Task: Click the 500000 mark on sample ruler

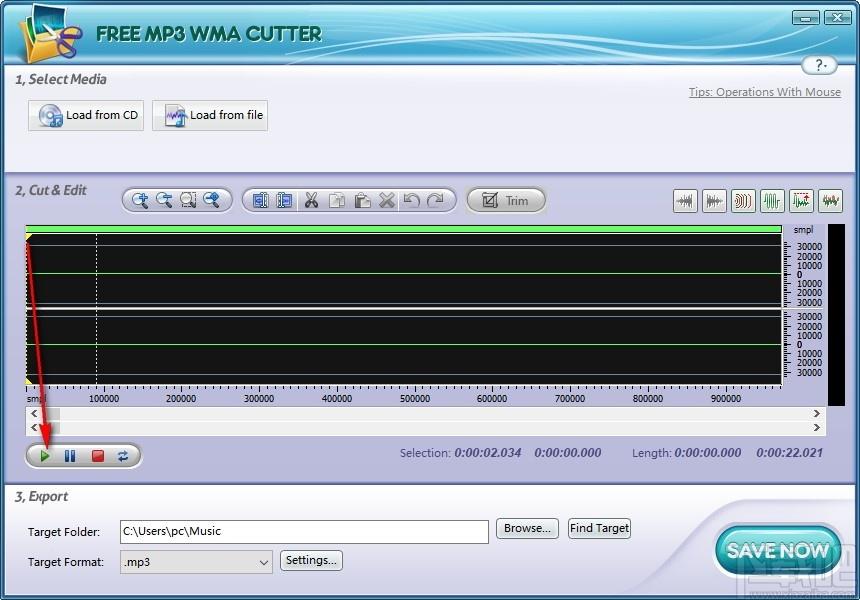Action: tap(415, 399)
